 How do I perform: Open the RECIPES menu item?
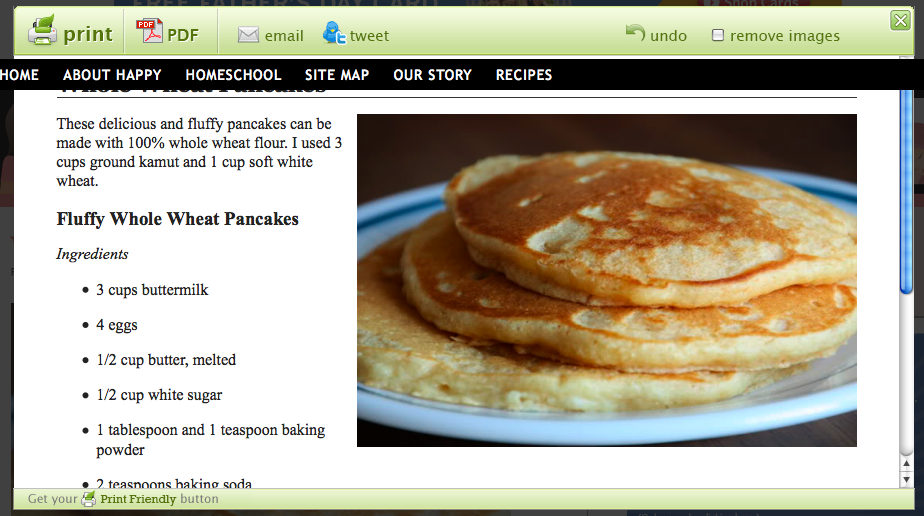pyautogui.click(x=524, y=75)
